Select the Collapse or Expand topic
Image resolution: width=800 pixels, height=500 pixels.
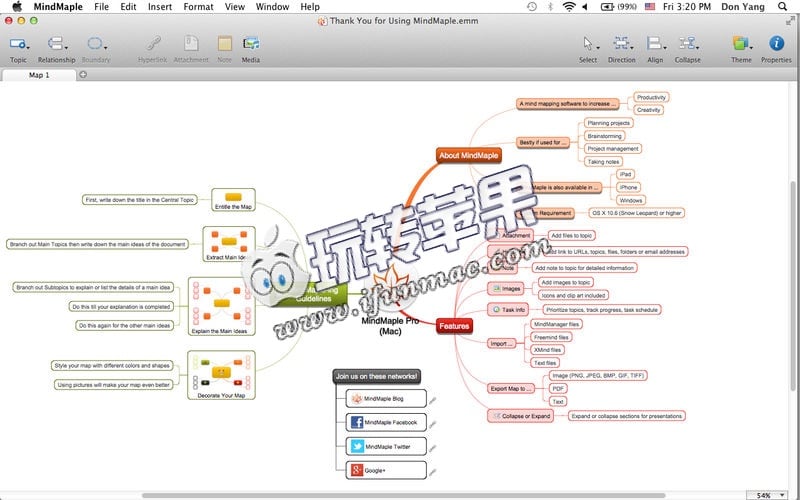coord(521,416)
